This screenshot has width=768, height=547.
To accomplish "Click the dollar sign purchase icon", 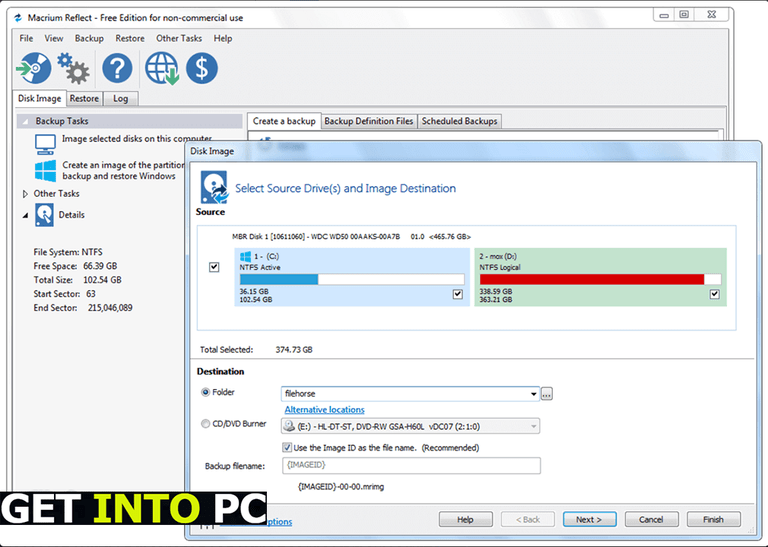I will (202, 68).
